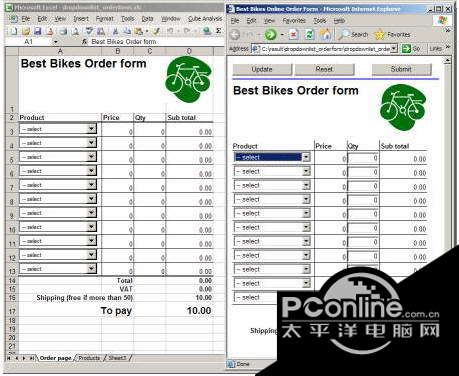The height and width of the screenshot is (376, 459).
Task: Open Favorites star in Internet Explorer toolbar
Action: (392, 34)
